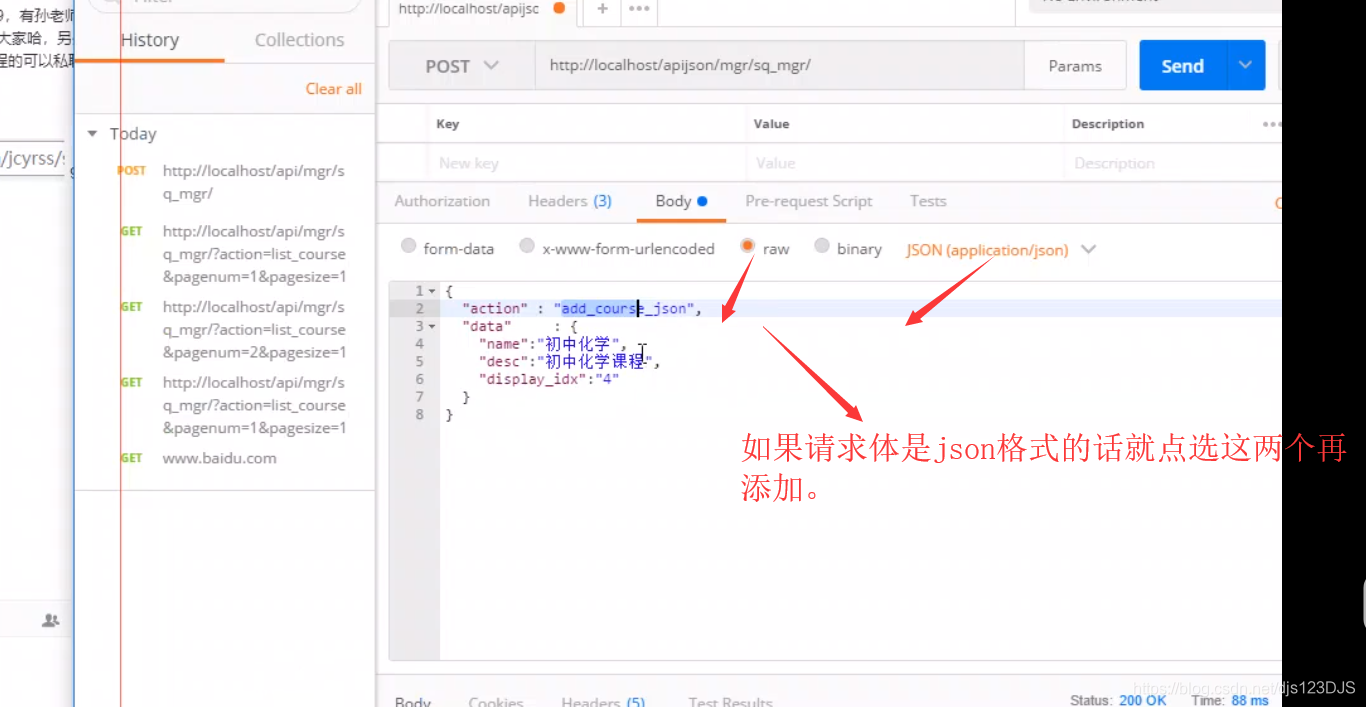1366x707 pixels.
Task: Open the Tests tab
Action: [x=928, y=201]
